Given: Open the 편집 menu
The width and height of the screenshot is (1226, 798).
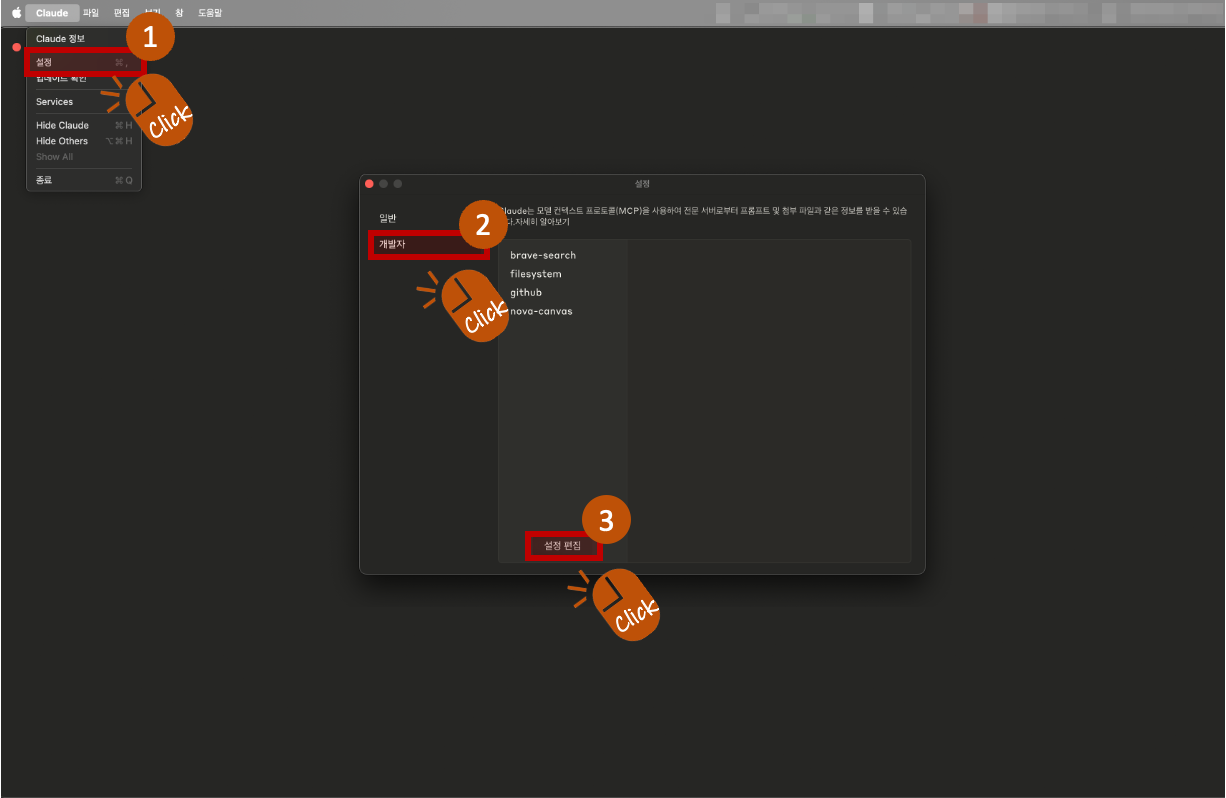Looking at the screenshot, I should pos(122,13).
